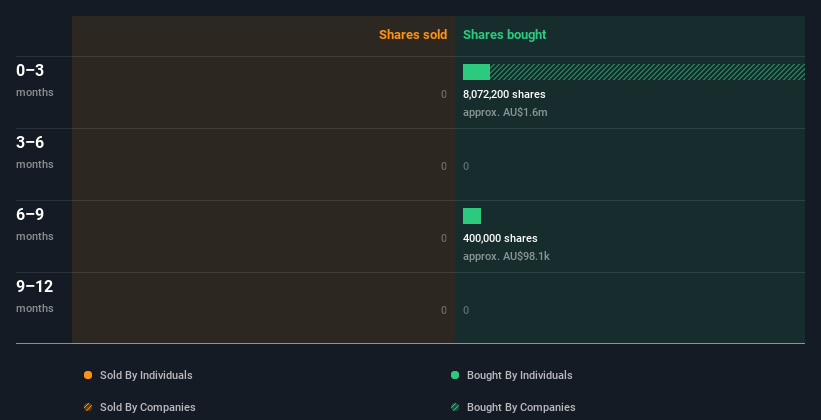Click the Bought By Individuals green dot
The image size is (821, 420).
[x=455, y=375]
